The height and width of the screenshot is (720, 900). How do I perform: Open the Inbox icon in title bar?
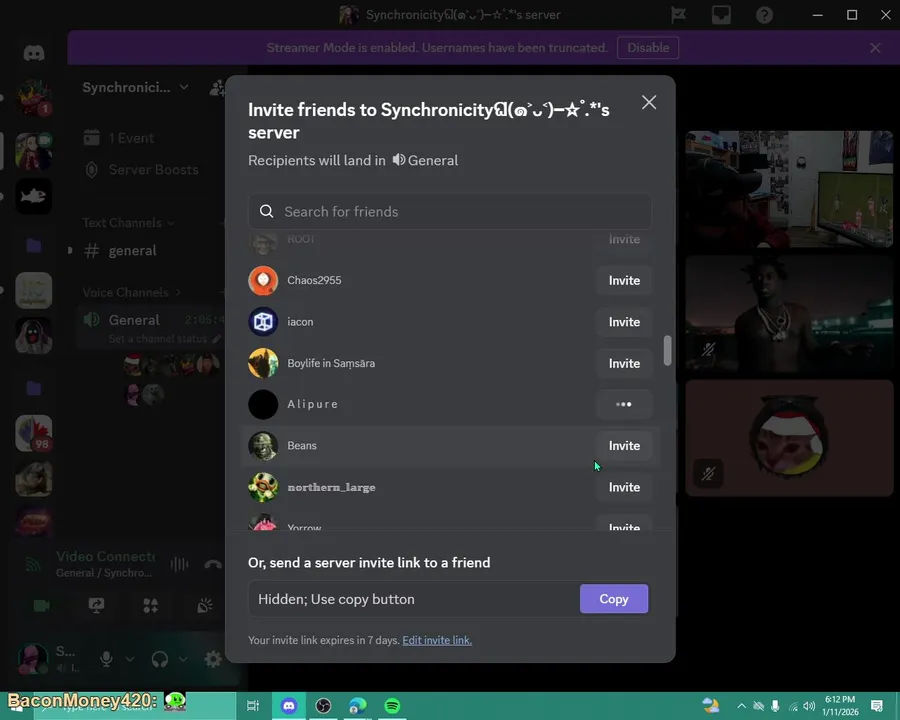721,15
